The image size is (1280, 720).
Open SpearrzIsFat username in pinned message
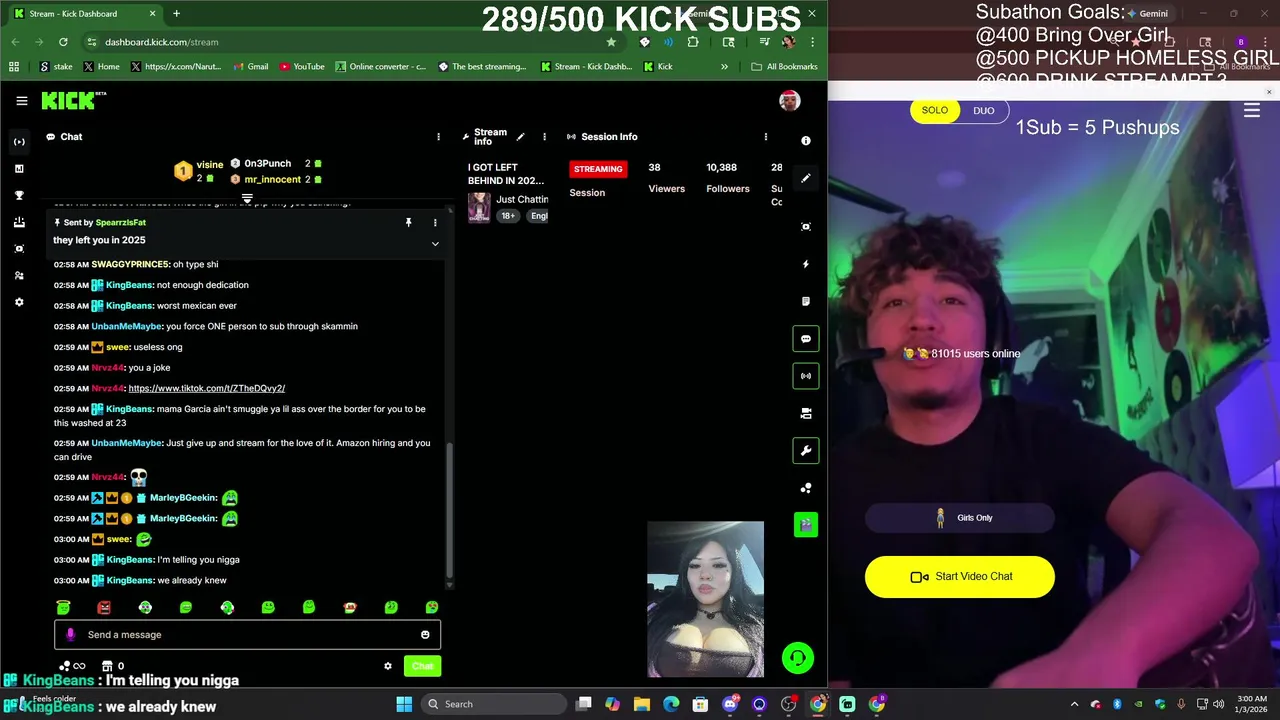point(121,222)
